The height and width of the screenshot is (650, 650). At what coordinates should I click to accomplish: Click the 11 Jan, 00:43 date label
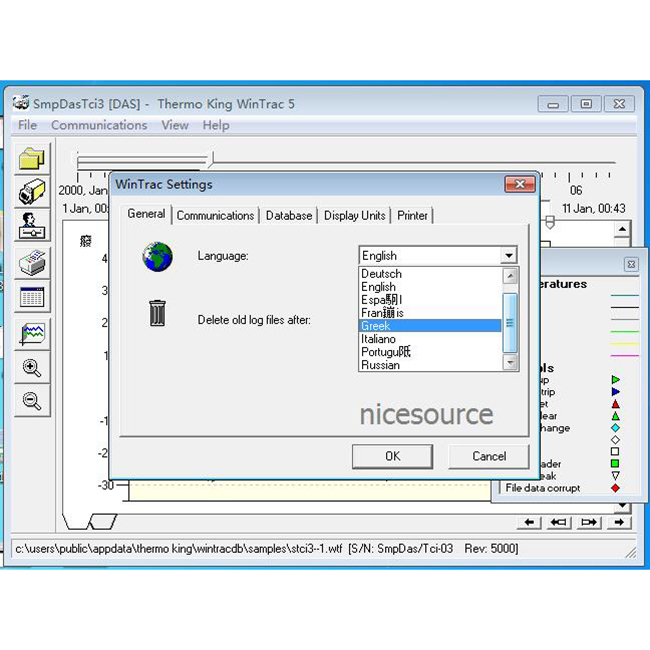(593, 208)
